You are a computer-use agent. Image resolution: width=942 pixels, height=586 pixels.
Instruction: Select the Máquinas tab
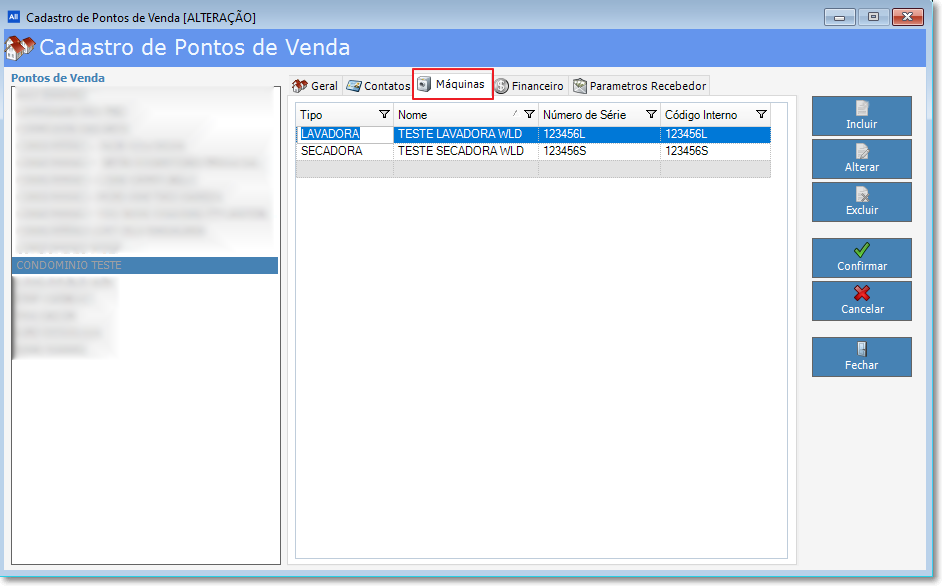[452, 85]
